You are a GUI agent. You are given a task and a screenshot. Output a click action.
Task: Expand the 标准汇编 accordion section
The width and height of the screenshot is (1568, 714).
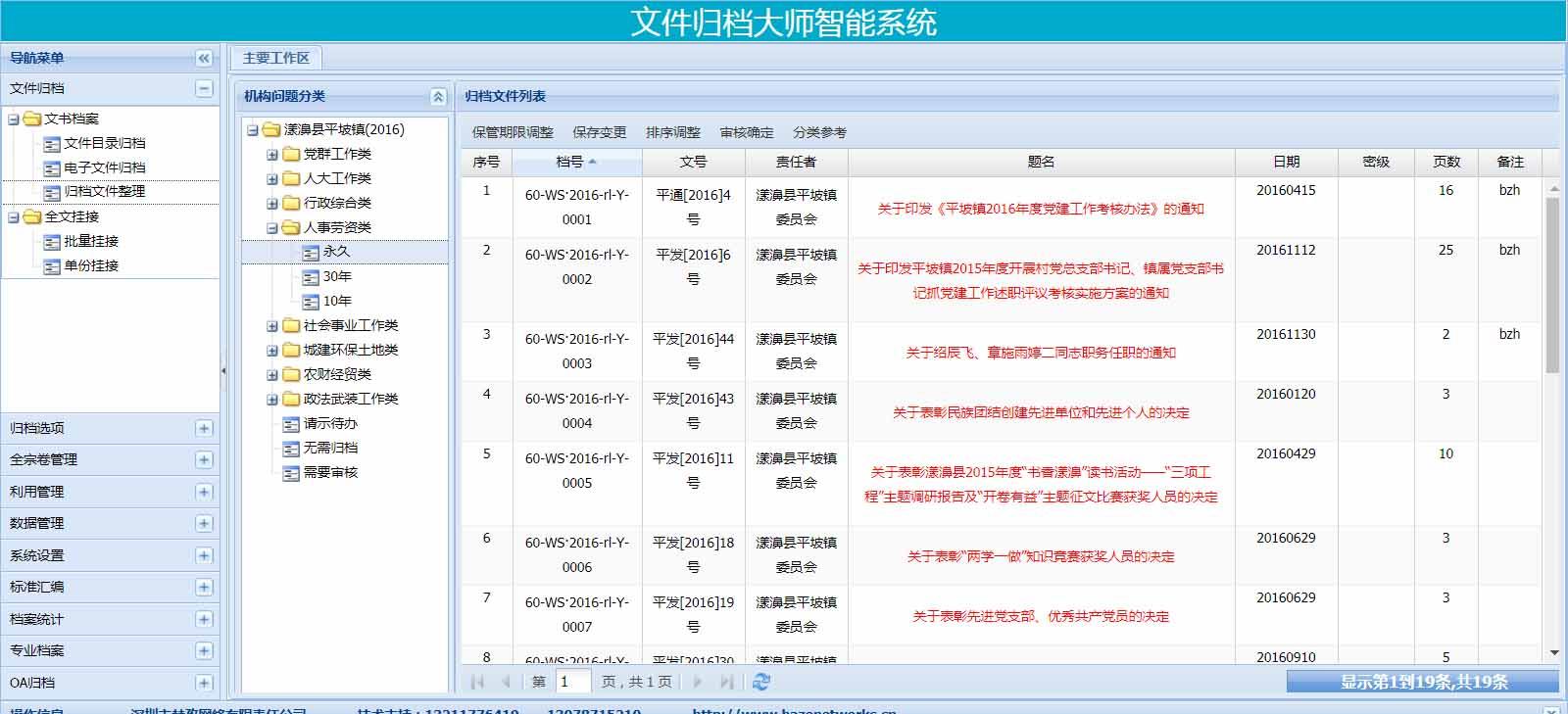[x=204, y=587]
